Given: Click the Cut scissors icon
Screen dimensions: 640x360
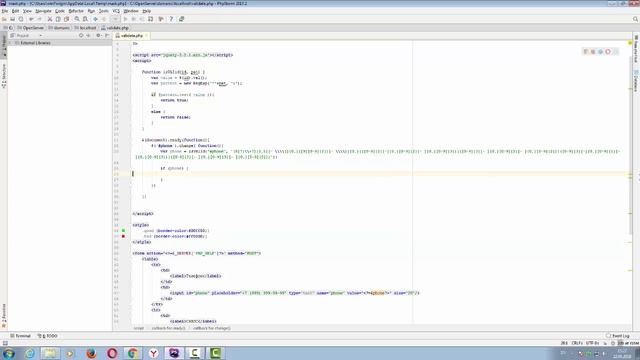Looking at the screenshot, I should click(x=50, y=19).
